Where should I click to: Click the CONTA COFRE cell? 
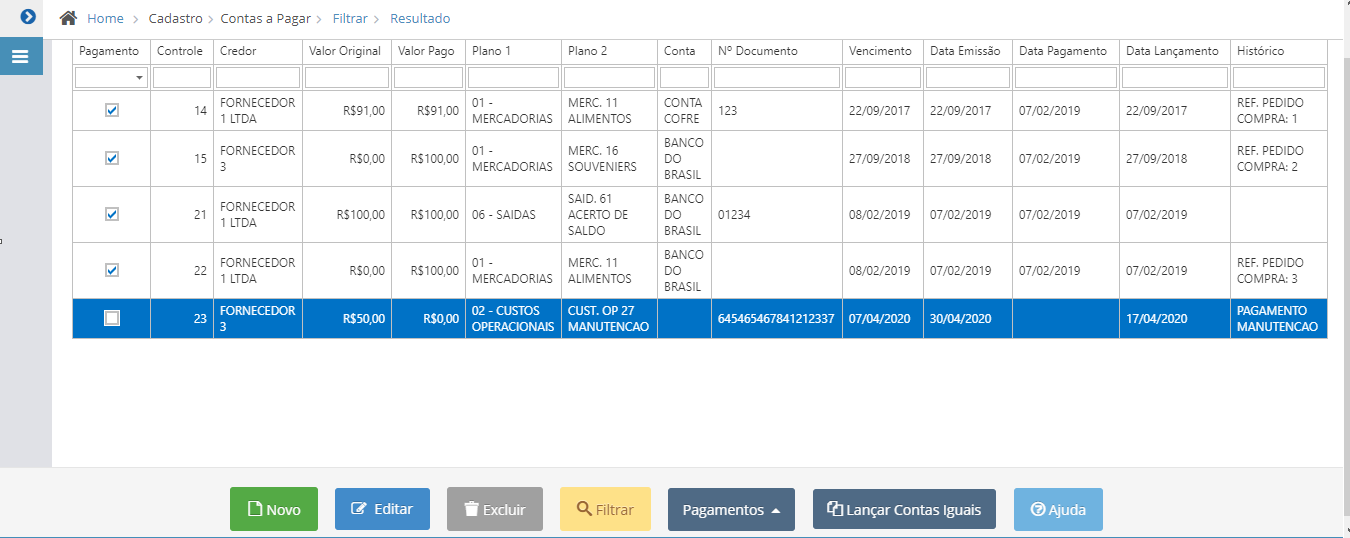tap(684, 111)
